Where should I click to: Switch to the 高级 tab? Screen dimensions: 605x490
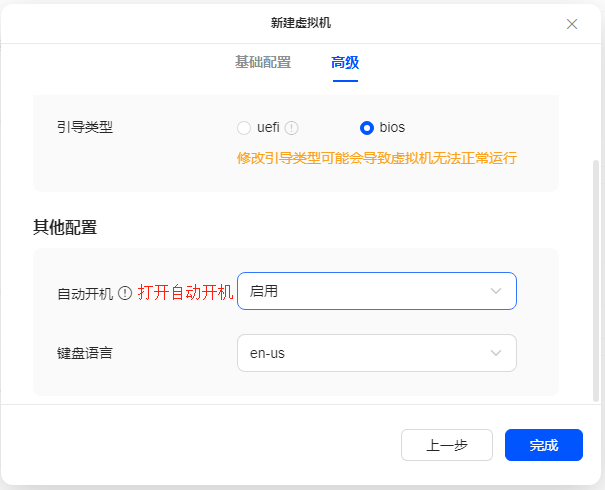point(345,62)
